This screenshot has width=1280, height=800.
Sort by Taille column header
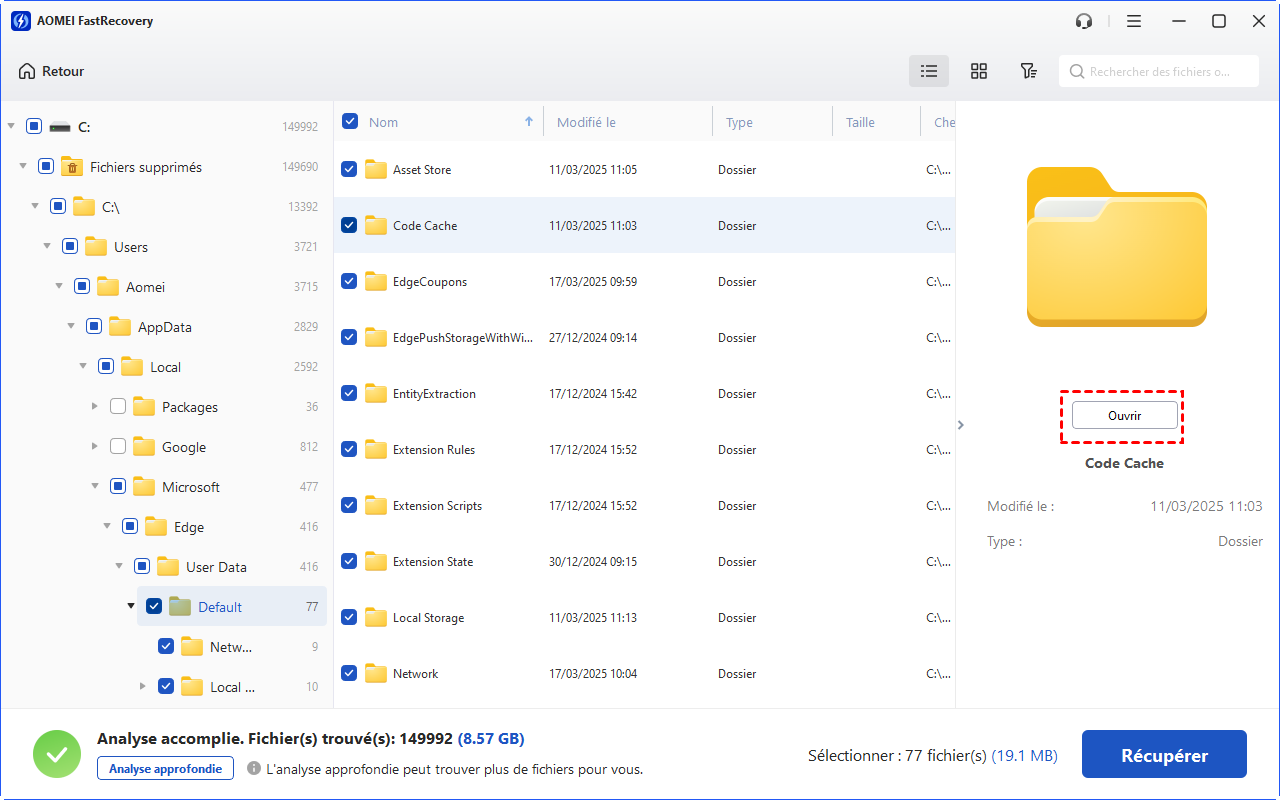pyautogui.click(x=860, y=122)
